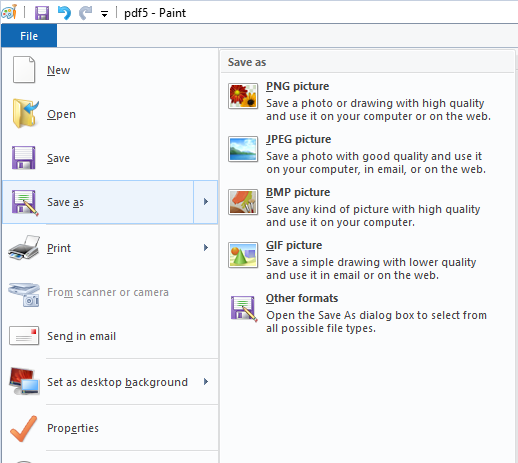Click the Save as floppy-with-pencil icon
Screen dimensions: 518x463
click(25, 203)
